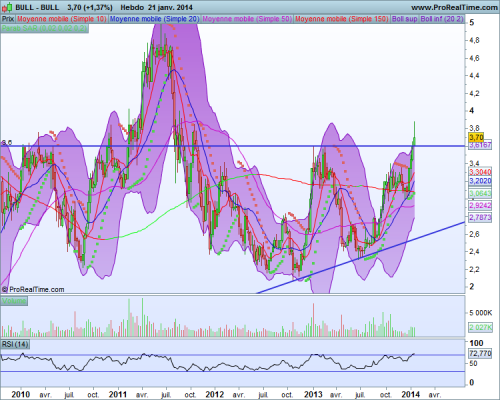Select the blue 3,2020 price tag

coord(480,181)
